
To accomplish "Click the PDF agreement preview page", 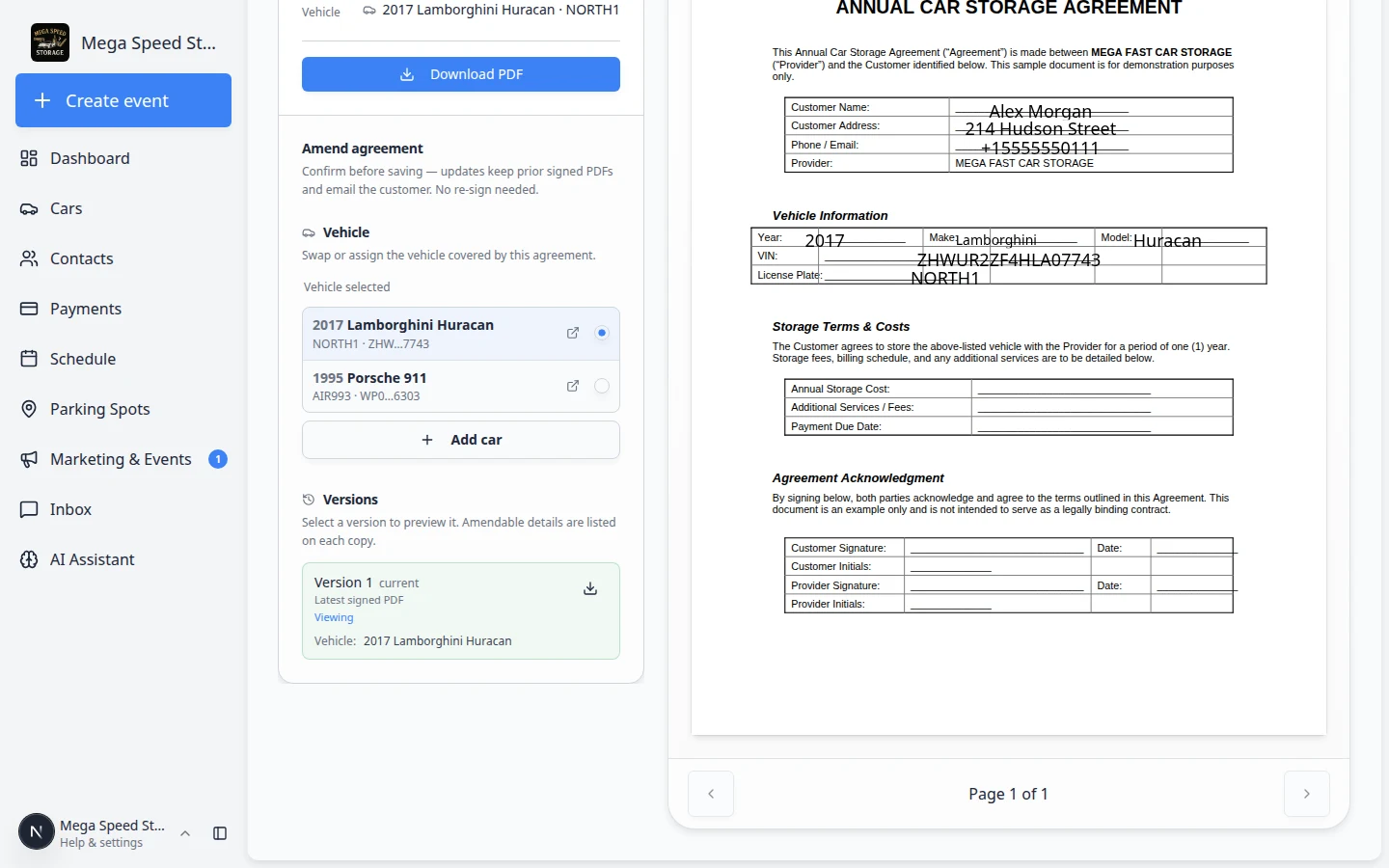I will pos(1009,366).
